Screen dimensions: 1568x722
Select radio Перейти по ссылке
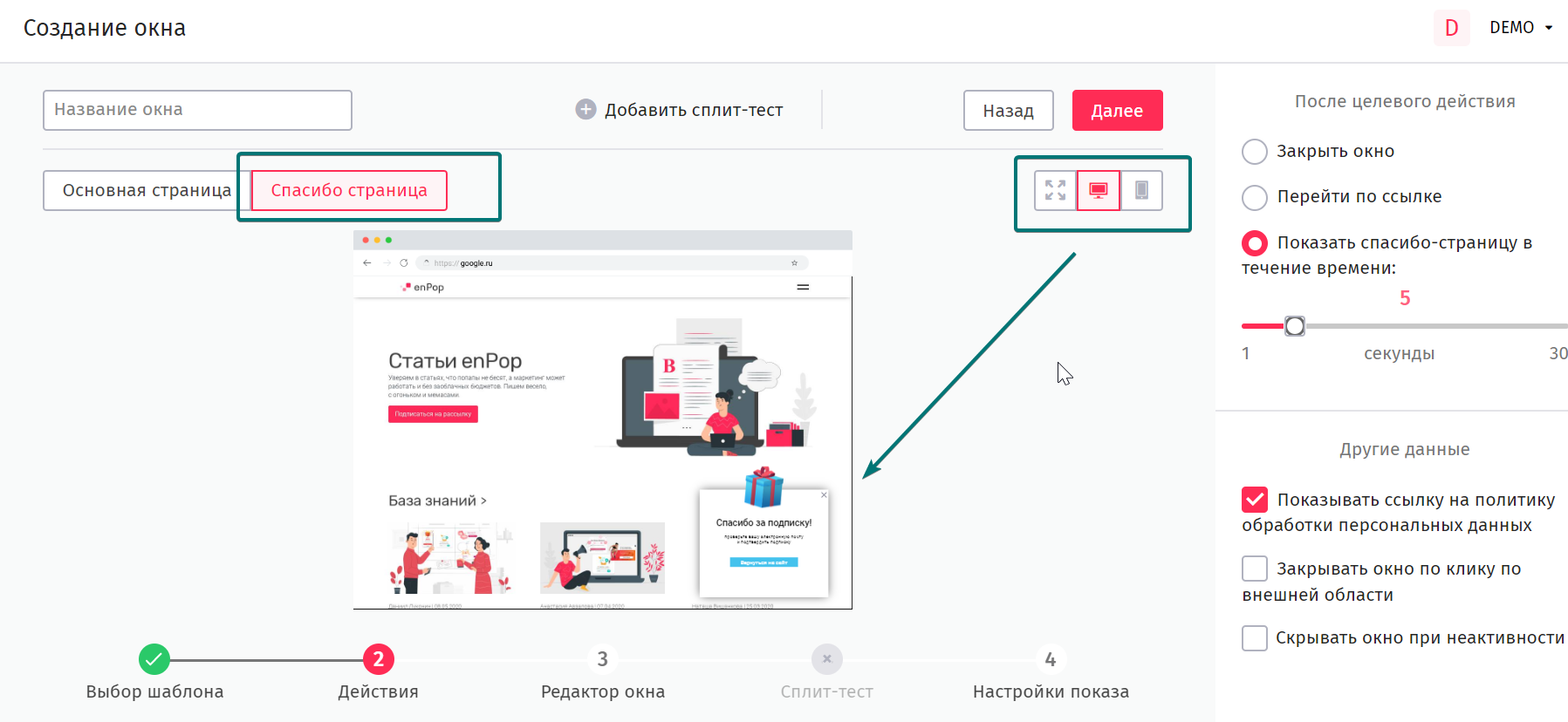(x=1255, y=197)
